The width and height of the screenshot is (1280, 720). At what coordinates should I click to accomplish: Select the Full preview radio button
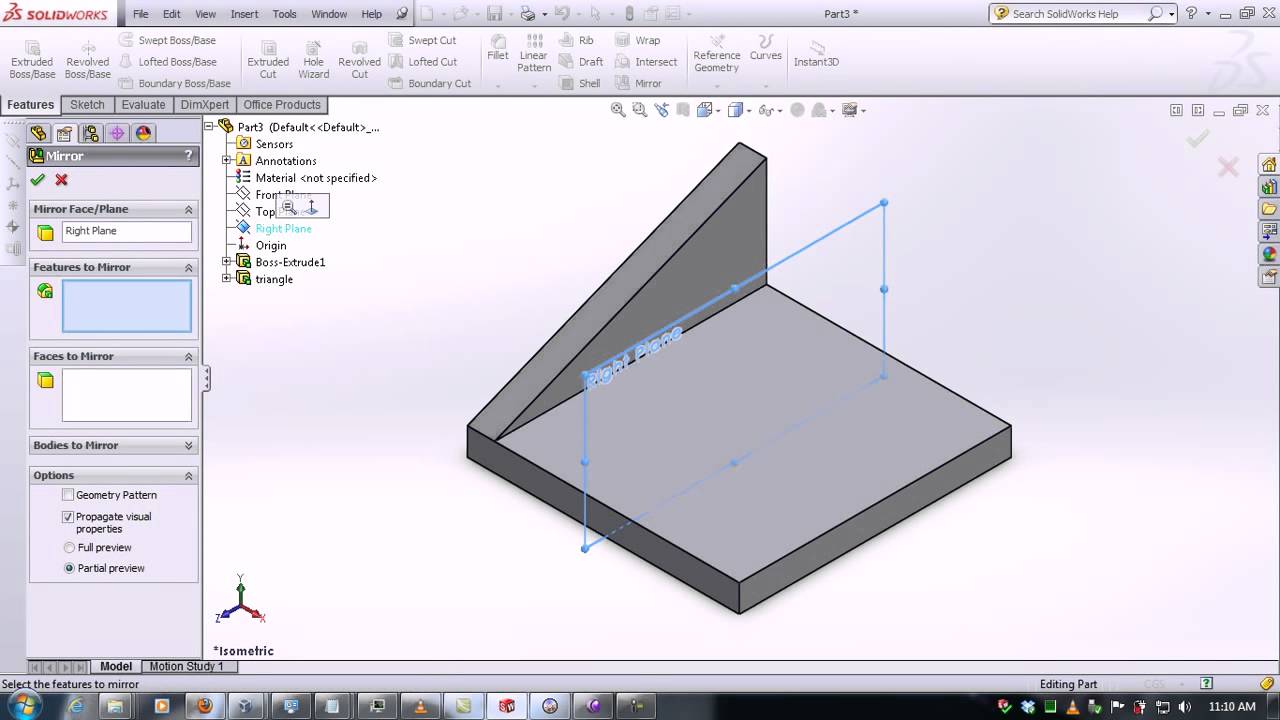pos(69,548)
